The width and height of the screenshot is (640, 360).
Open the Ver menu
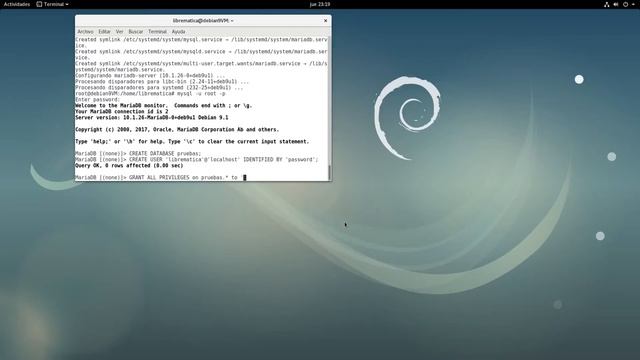pyautogui.click(x=119, y=31)
